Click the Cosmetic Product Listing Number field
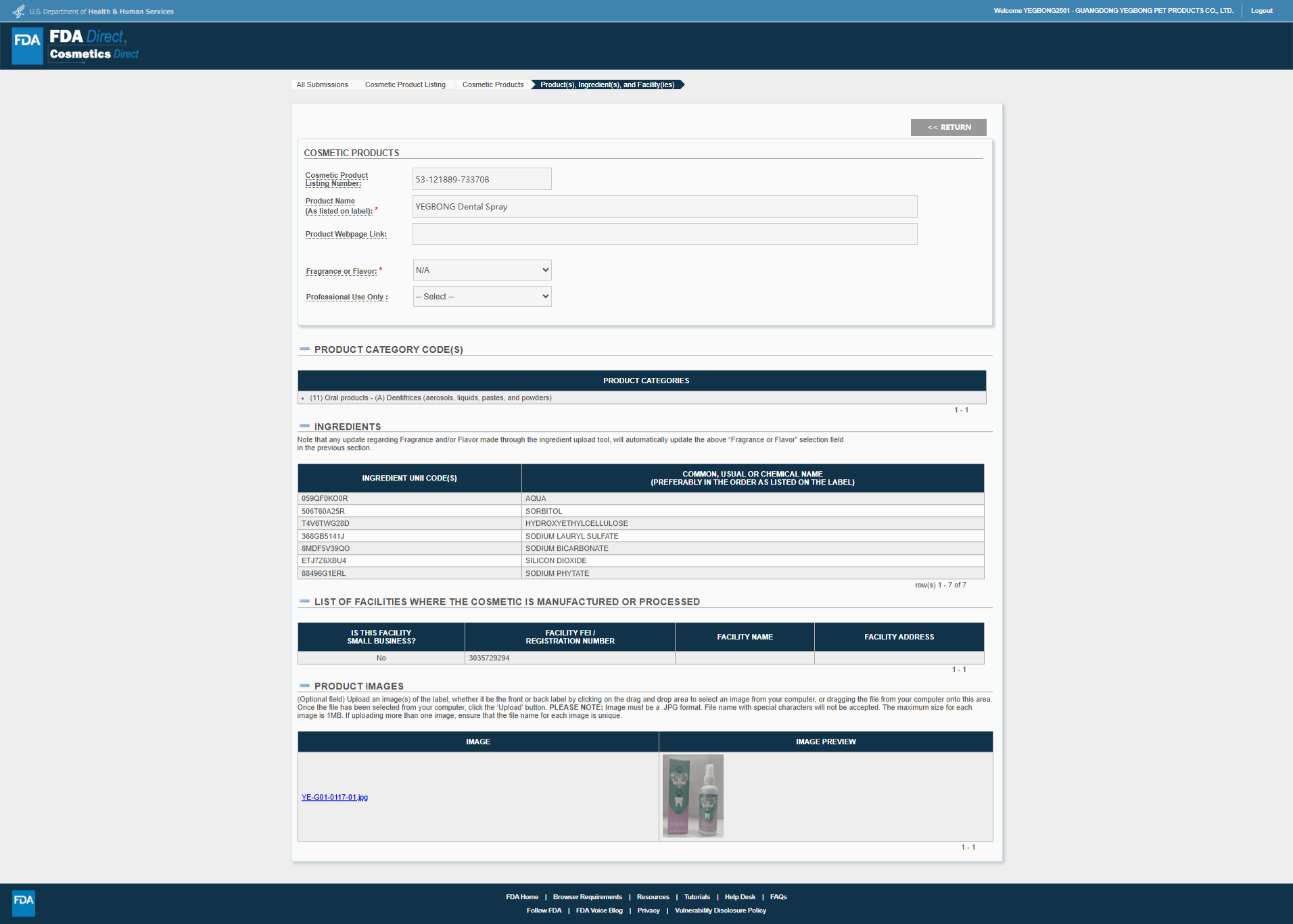Screen dimensions: 1293x924 coord(482,179)
